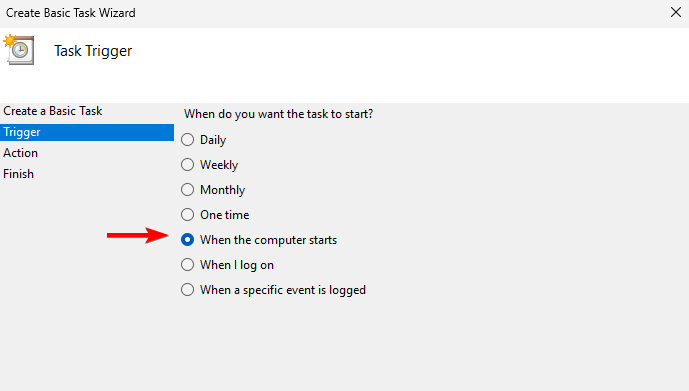Click the 'Create Basic Task Wizard' title bar text
Screen dimensions: 689x391
[71, 13]
